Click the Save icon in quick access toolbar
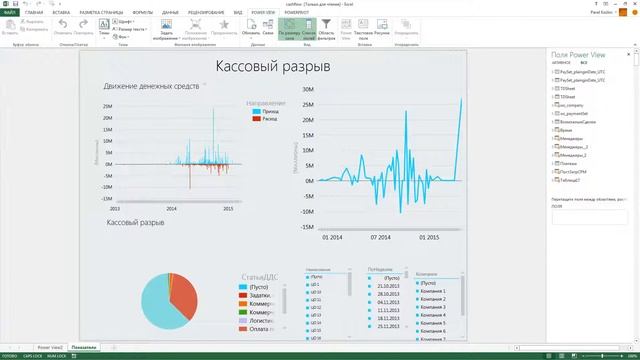640x360 pixels. click(x=16, y=4)
